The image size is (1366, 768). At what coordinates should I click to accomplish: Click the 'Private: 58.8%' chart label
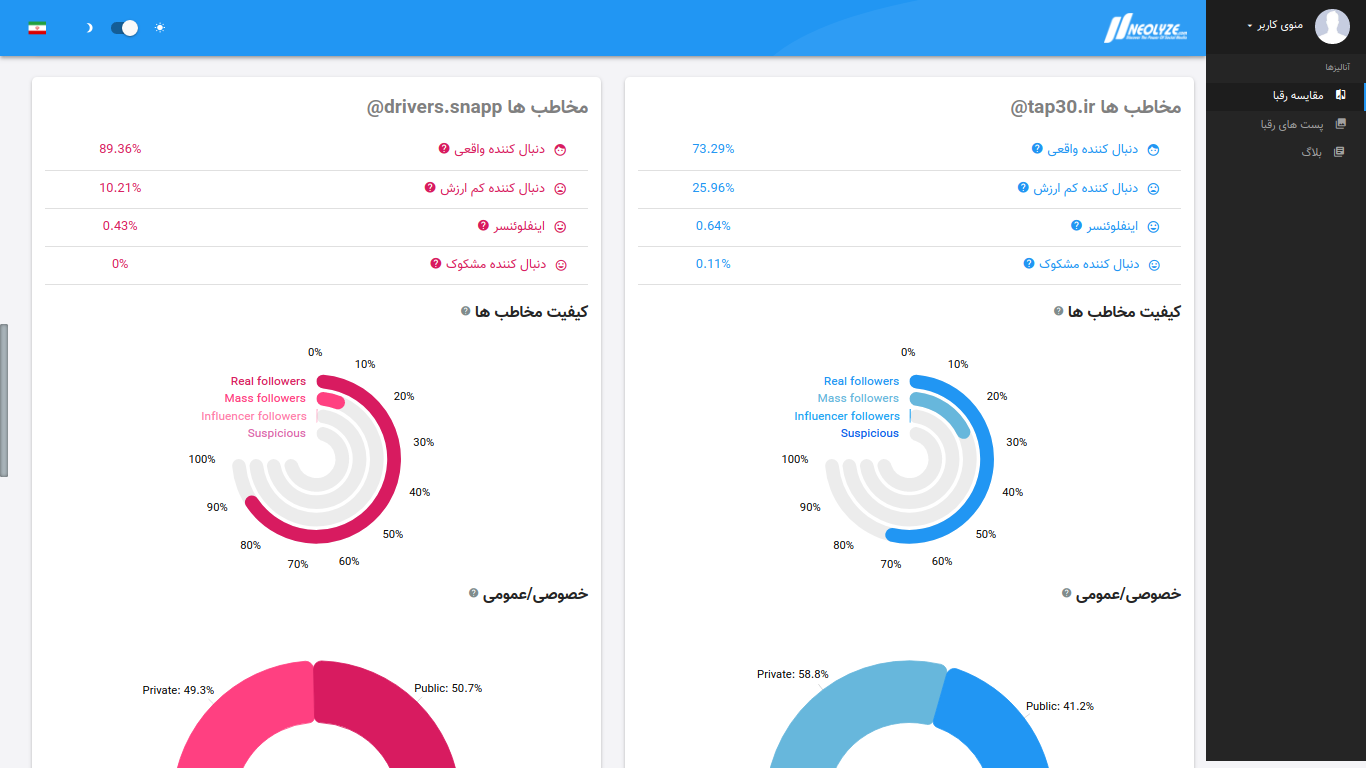click(x=793, y=674)
